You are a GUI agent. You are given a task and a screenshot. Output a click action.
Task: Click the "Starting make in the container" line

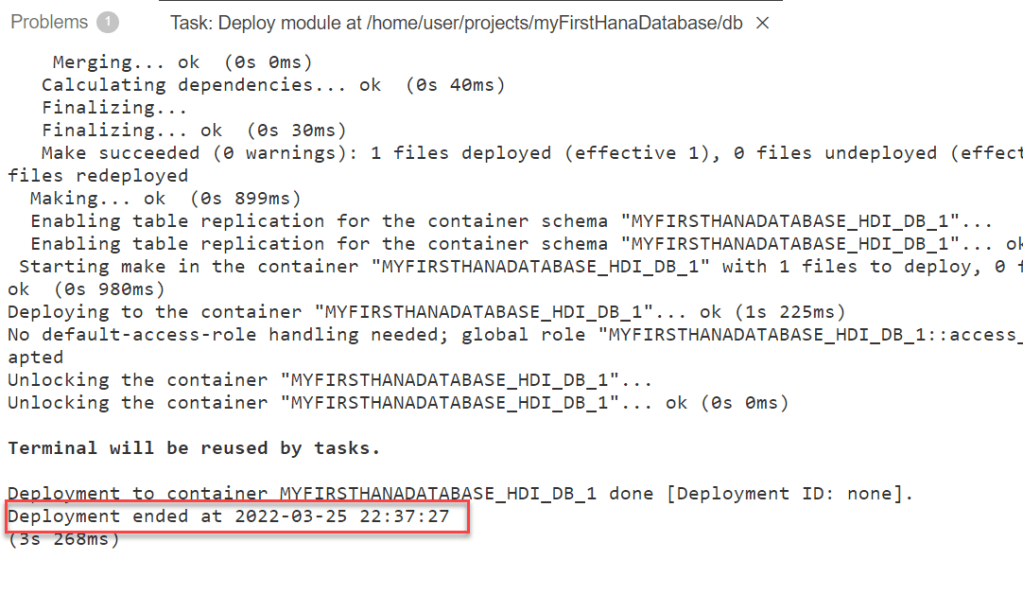(x=500, y=266)
